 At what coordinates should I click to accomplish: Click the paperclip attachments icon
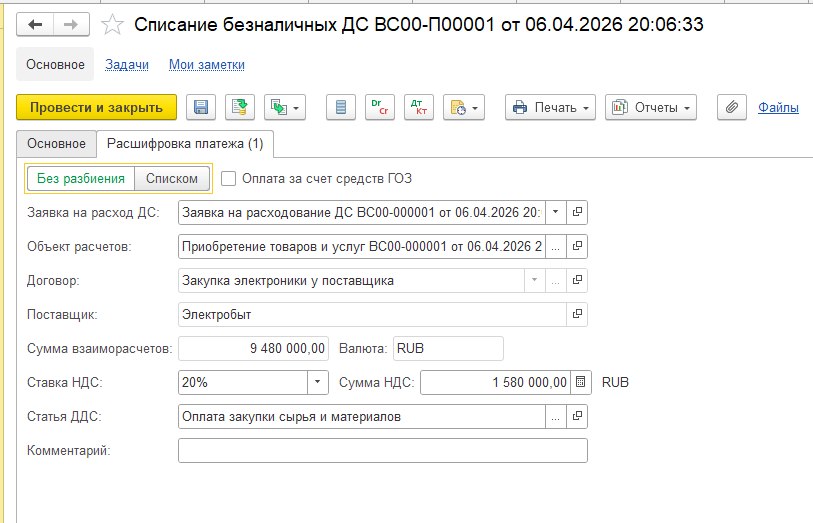tap(733, 107)
